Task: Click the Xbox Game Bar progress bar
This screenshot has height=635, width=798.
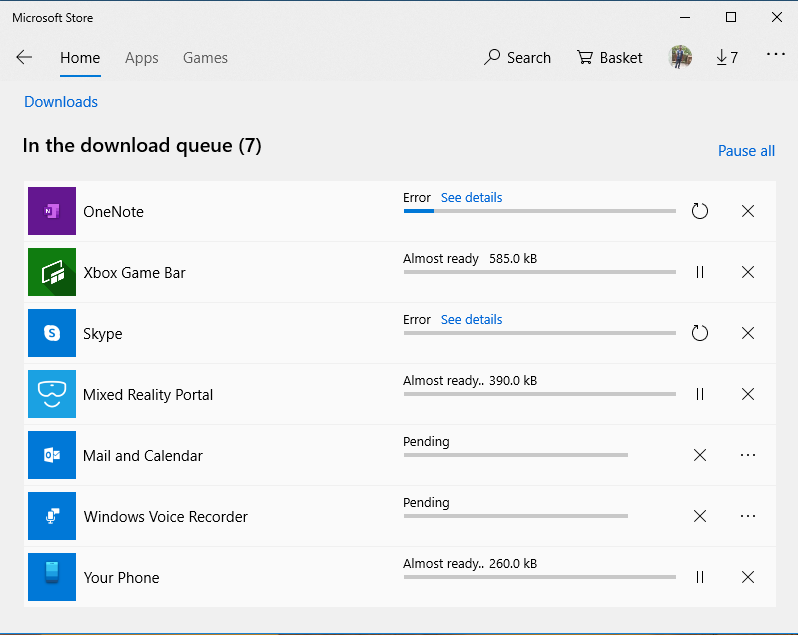Action: pos(539,272)
